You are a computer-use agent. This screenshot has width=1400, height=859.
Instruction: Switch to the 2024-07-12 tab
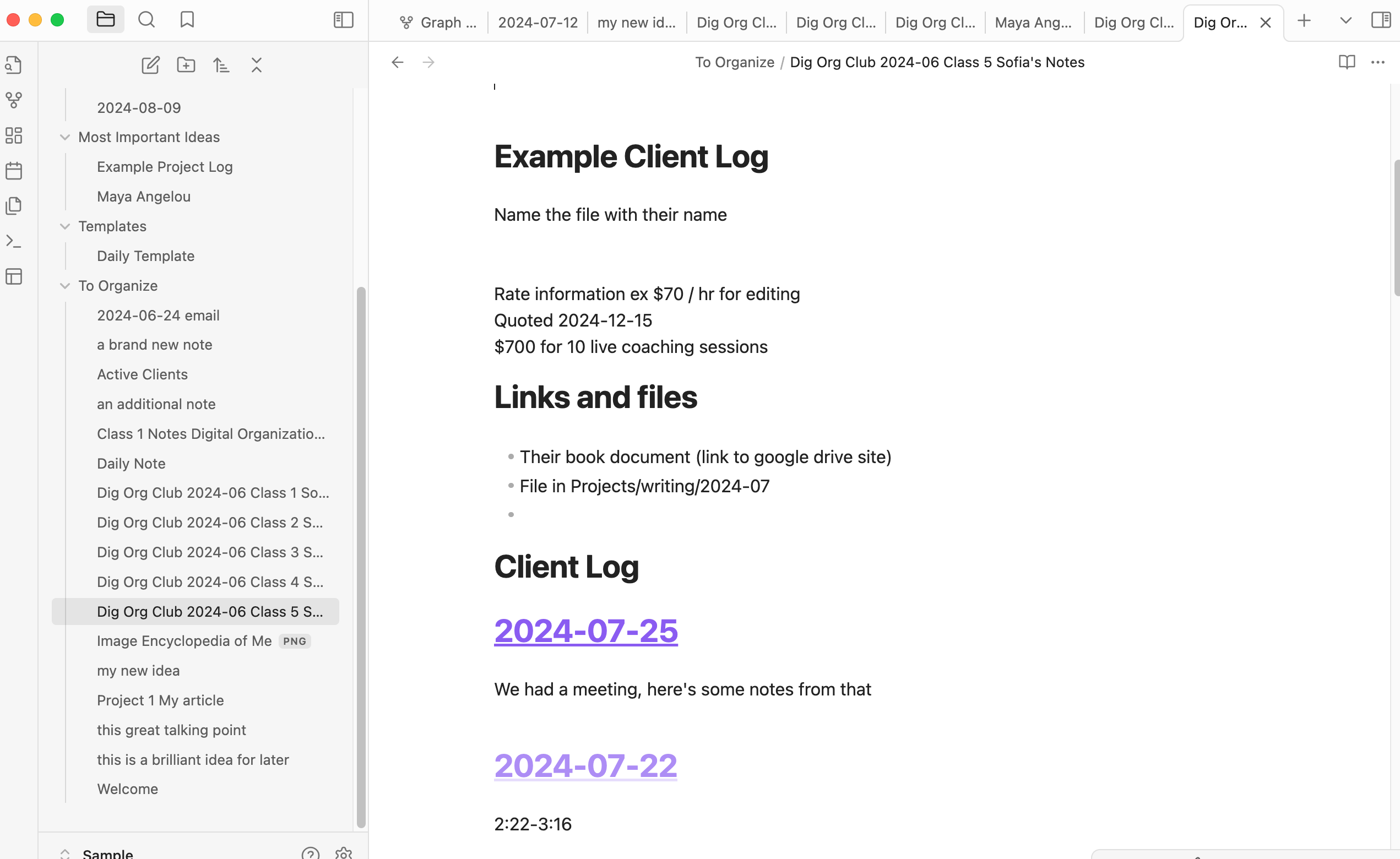[x=538, y=23]
